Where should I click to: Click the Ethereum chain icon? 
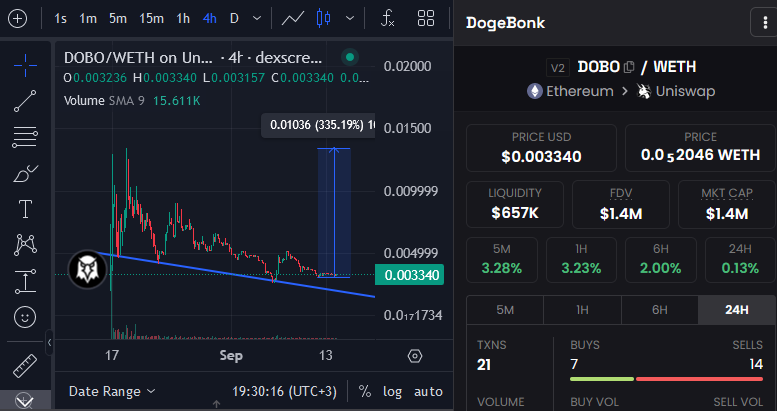[534, 91]
